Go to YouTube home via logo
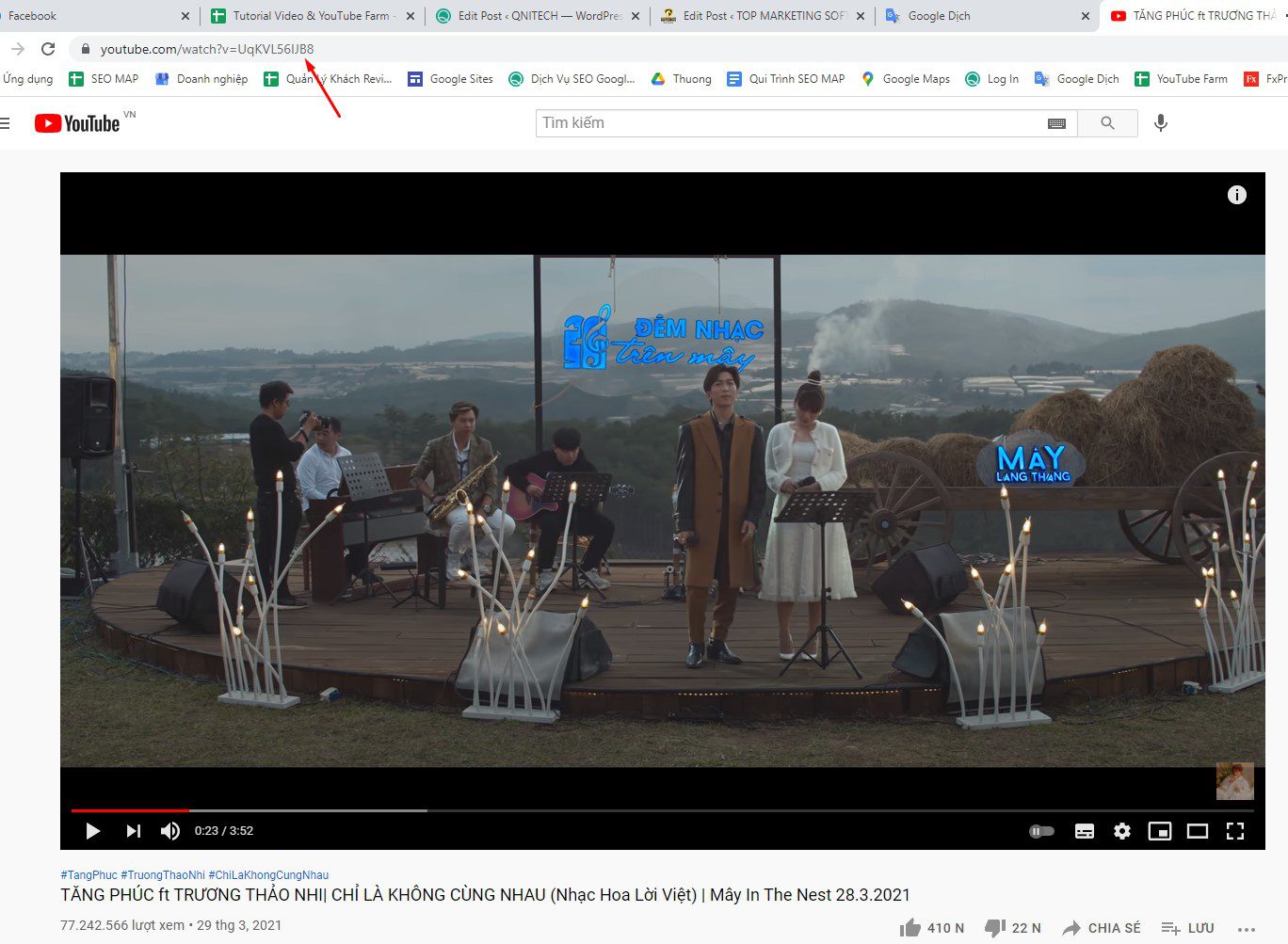 pos(77,123)
